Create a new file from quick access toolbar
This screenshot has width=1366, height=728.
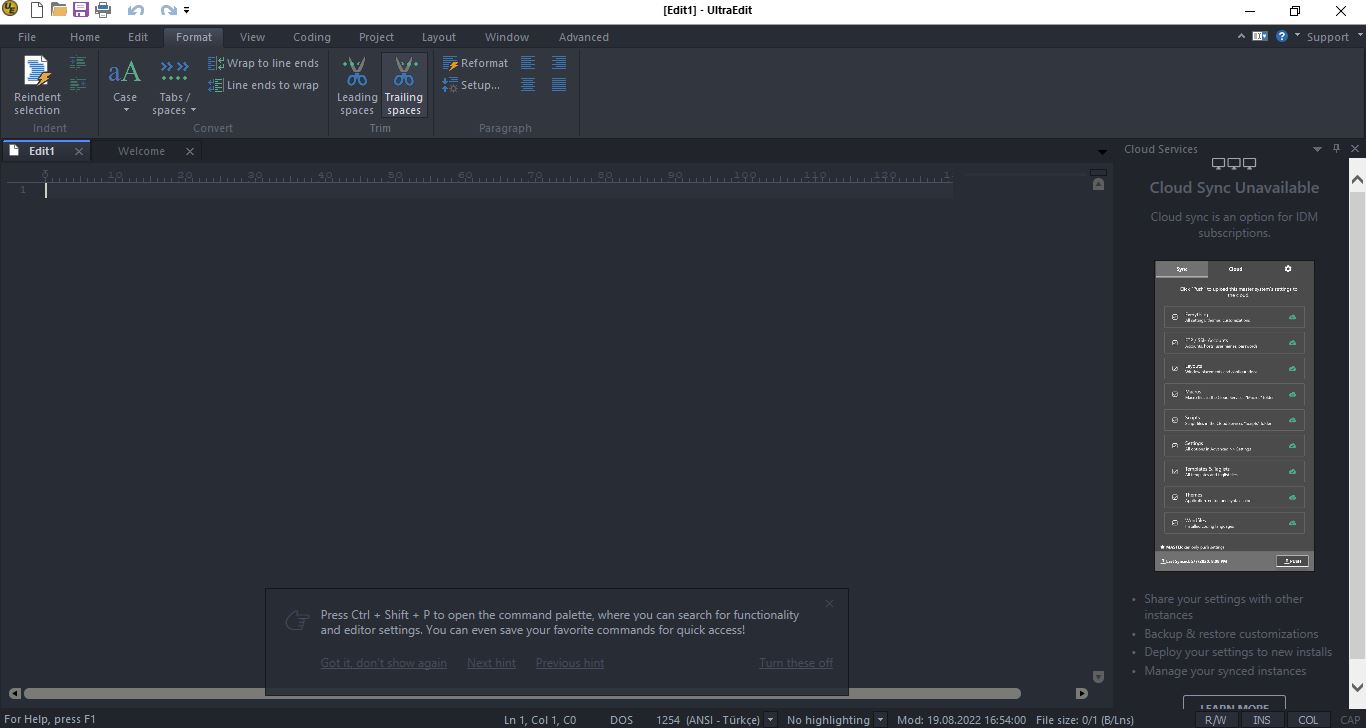tap(37, 11)
